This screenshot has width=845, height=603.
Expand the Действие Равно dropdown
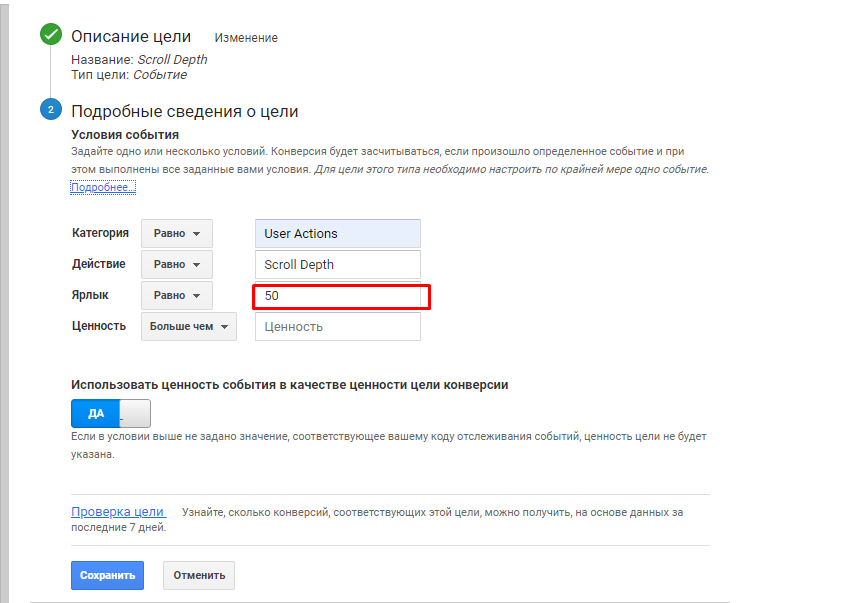(177, 265)
